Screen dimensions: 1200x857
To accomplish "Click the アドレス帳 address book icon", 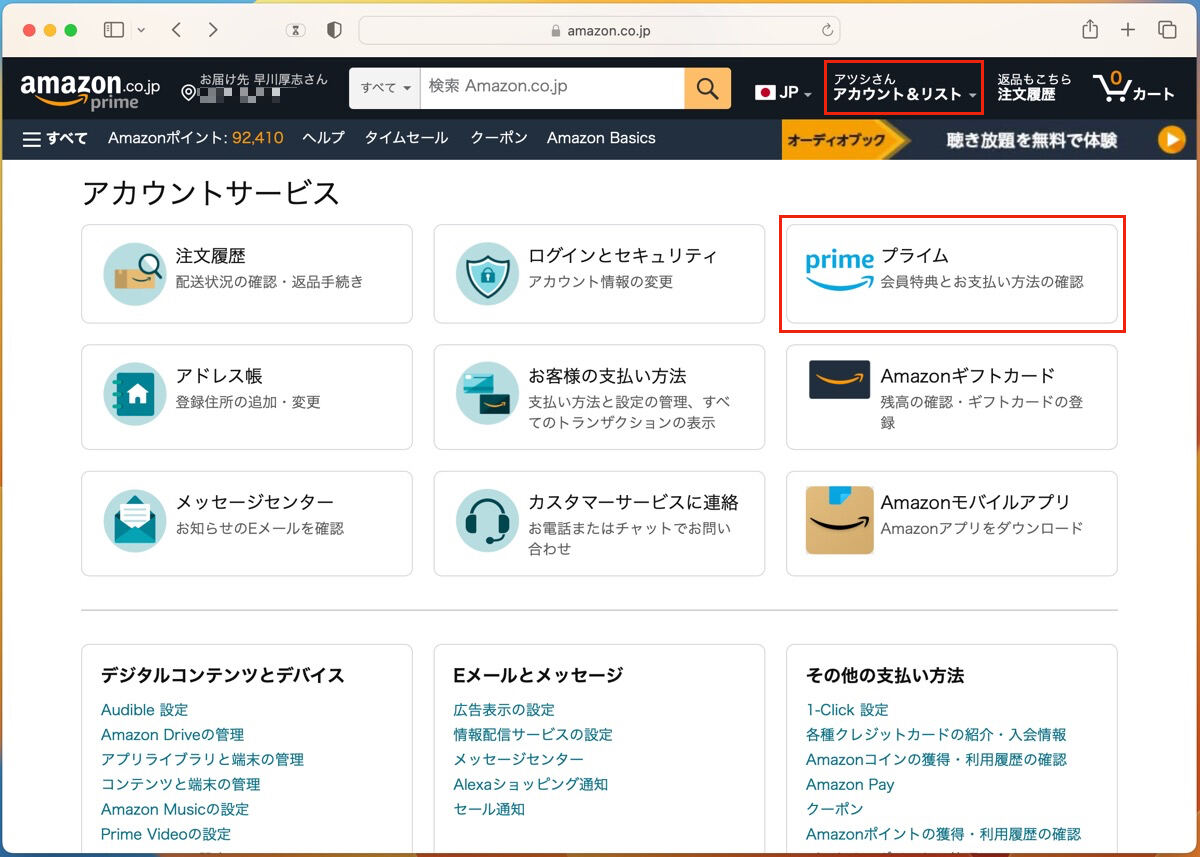I will pyautogui.click(x=134, y=394).
